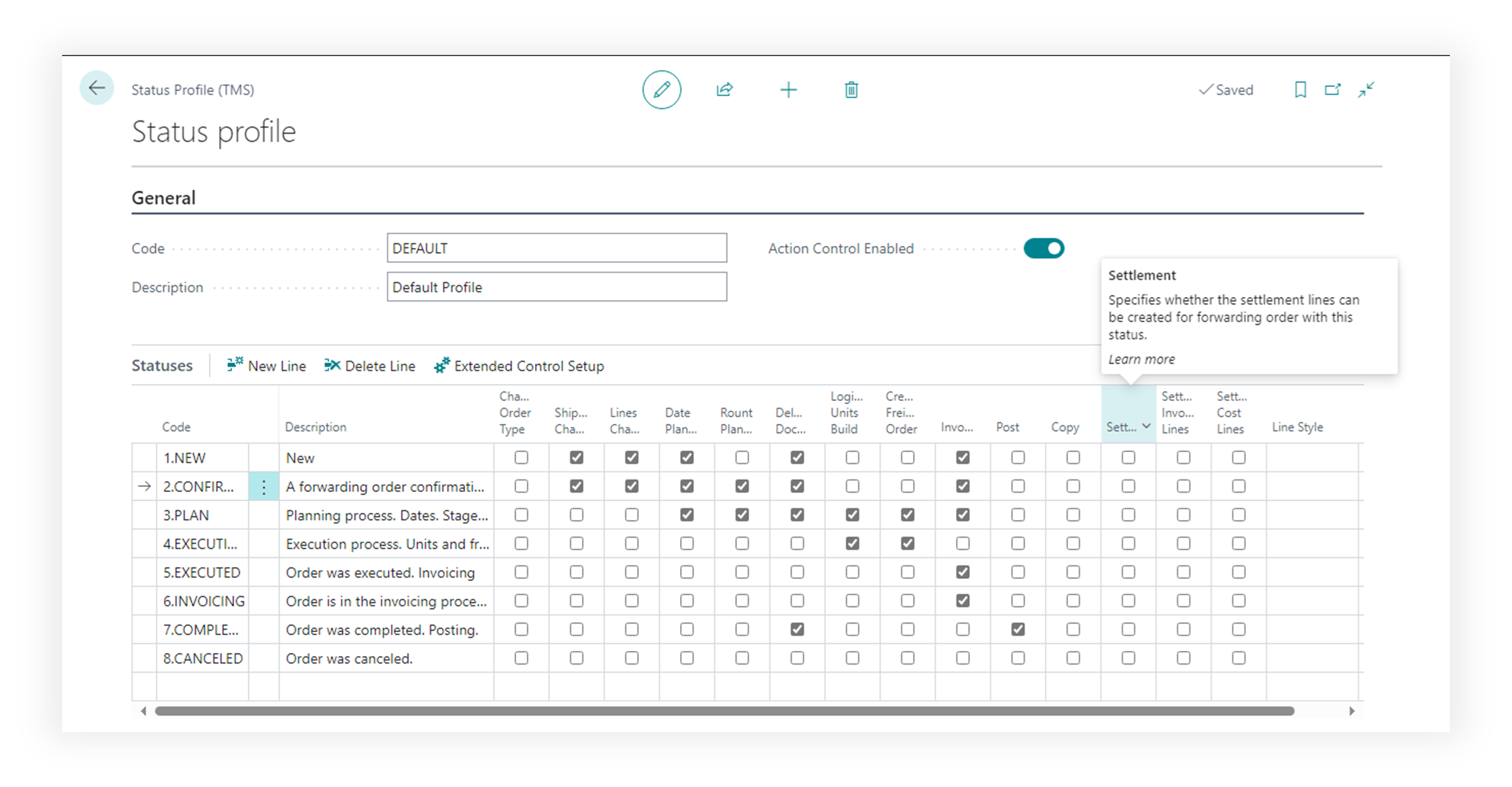Check Post checkbox for 1.NEW row
This screenshot has width=1512, height=787.
(1018, 458)
